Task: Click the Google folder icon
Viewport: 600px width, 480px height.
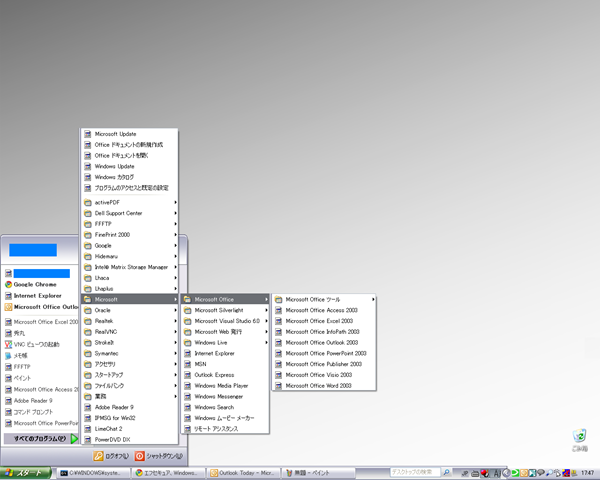Action: click(x=88, y=245)
